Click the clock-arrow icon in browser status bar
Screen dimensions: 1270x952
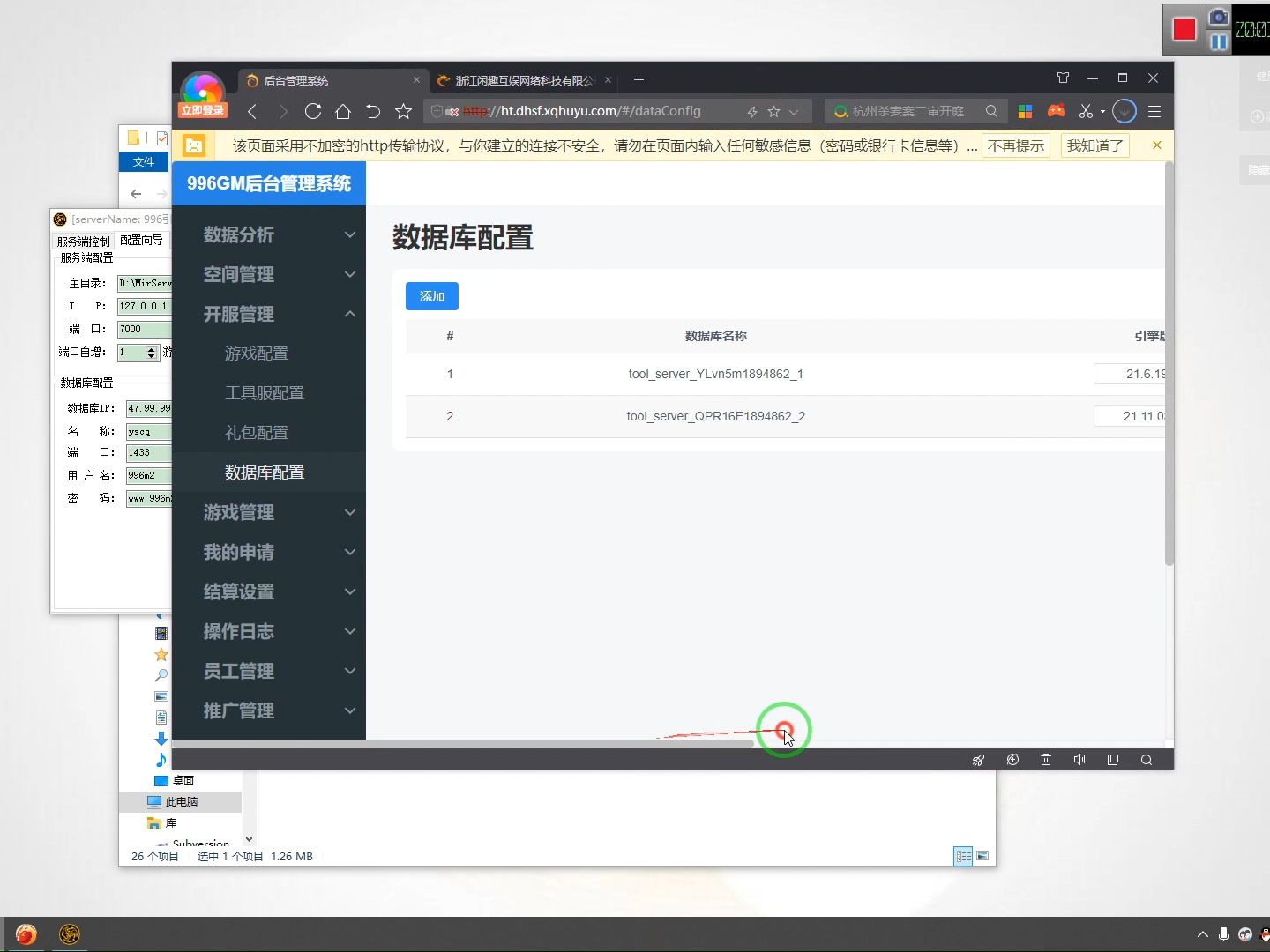pos(1012,760)
